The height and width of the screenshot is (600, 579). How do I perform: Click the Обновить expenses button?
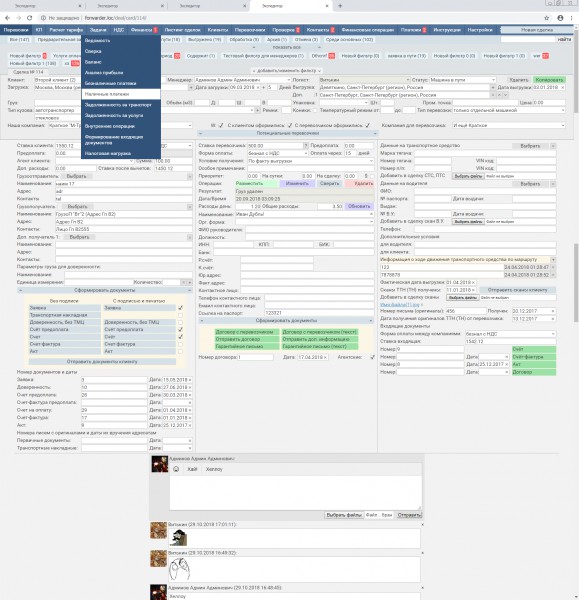[x=359, y=207]
